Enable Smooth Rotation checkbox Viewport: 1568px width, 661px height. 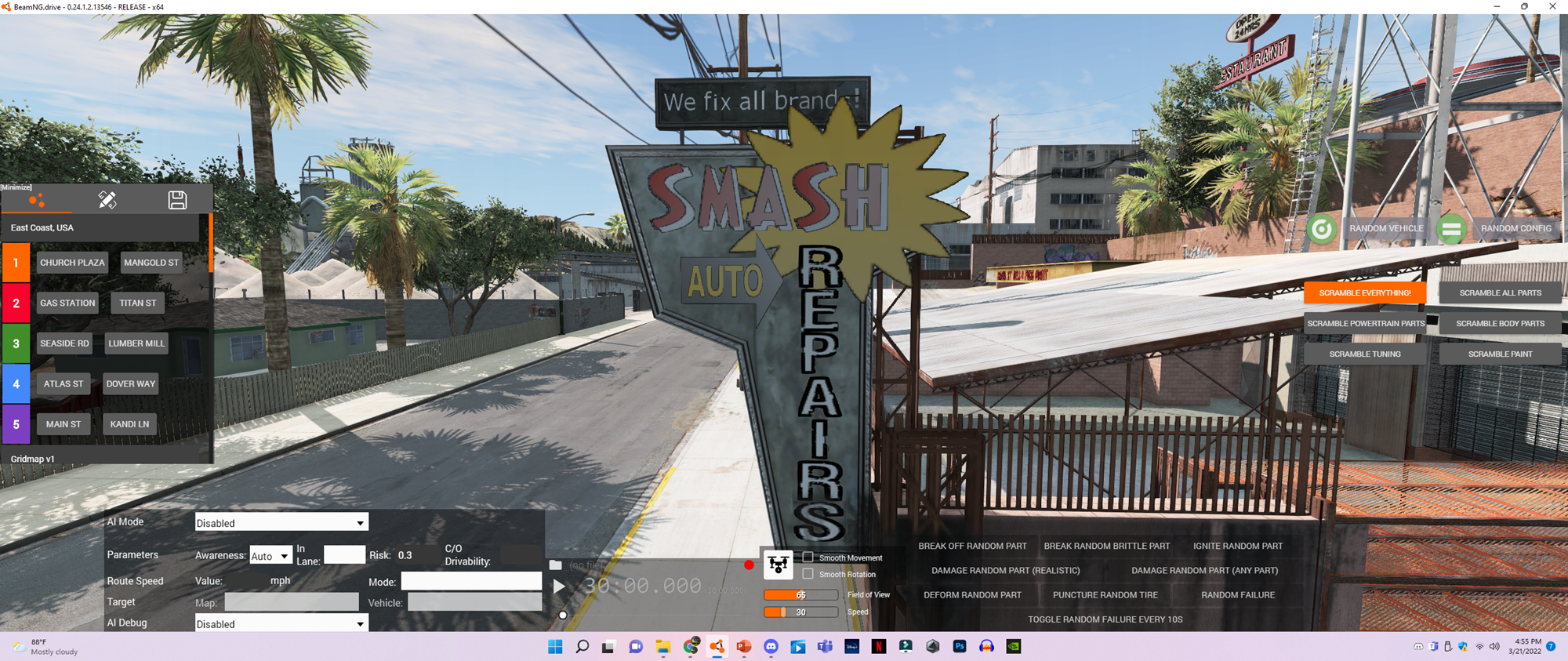pyautogui.click(x=808, y=574)
